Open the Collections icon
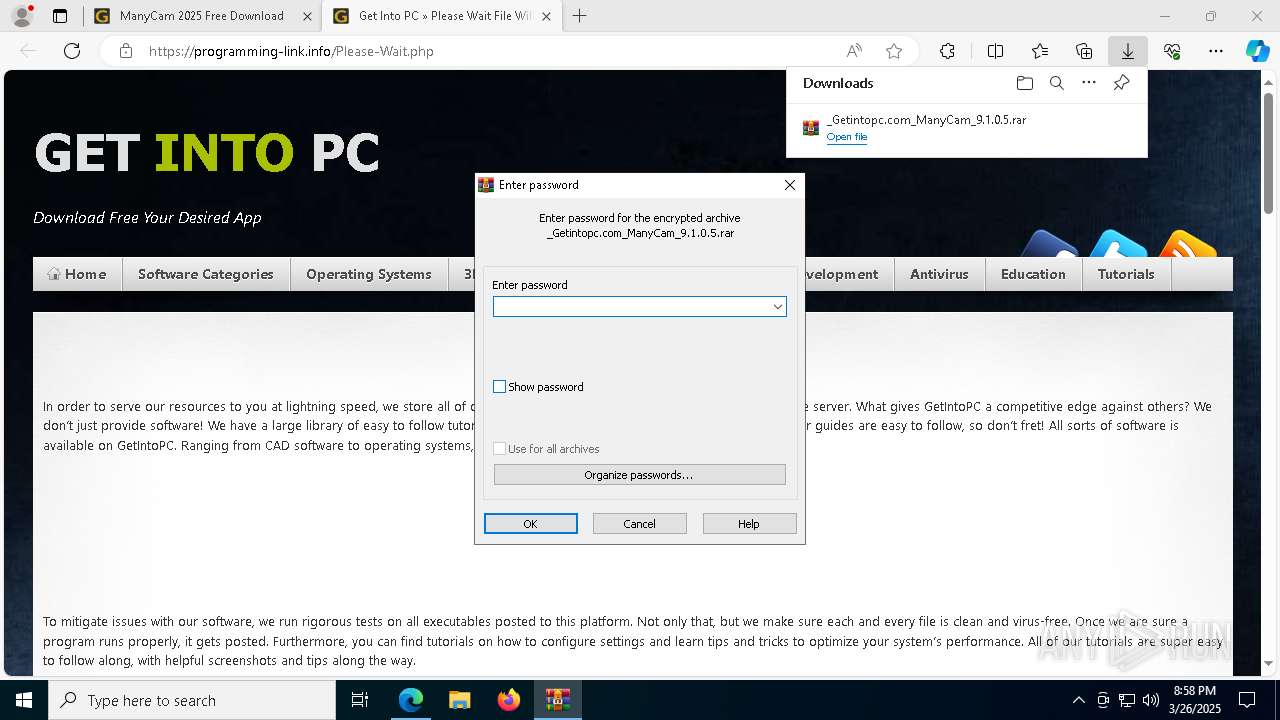Screen dimensions: 1280x720 (x=1084, y=51)
